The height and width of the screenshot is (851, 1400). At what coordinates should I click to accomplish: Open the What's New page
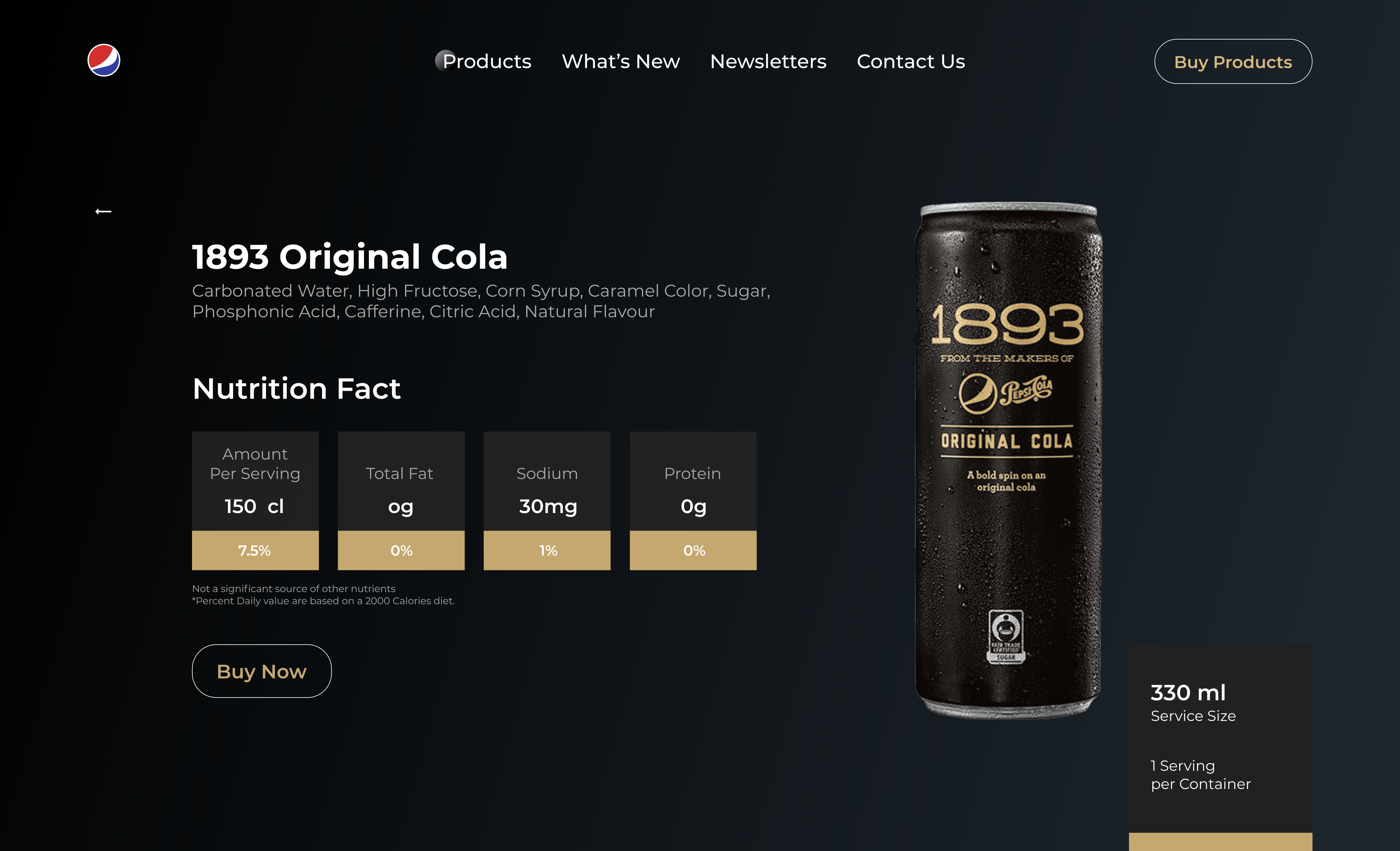pyautogui.click(x=620, y=61)
